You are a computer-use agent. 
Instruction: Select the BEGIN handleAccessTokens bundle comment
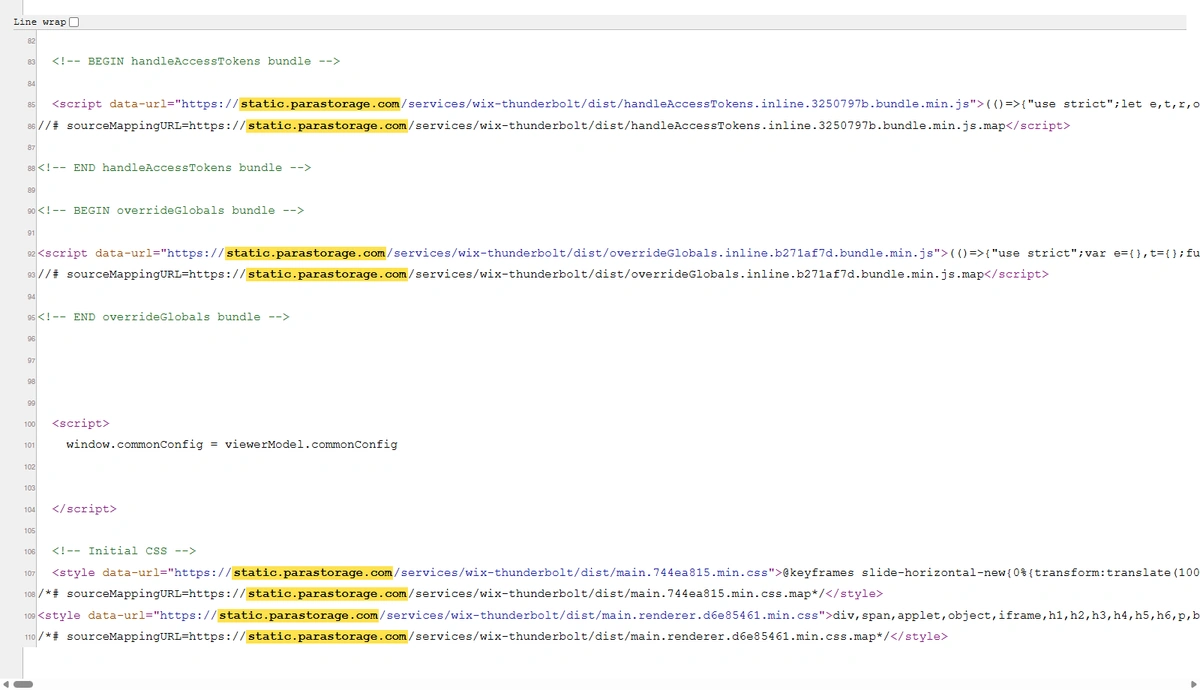click(x=196, y=61)
